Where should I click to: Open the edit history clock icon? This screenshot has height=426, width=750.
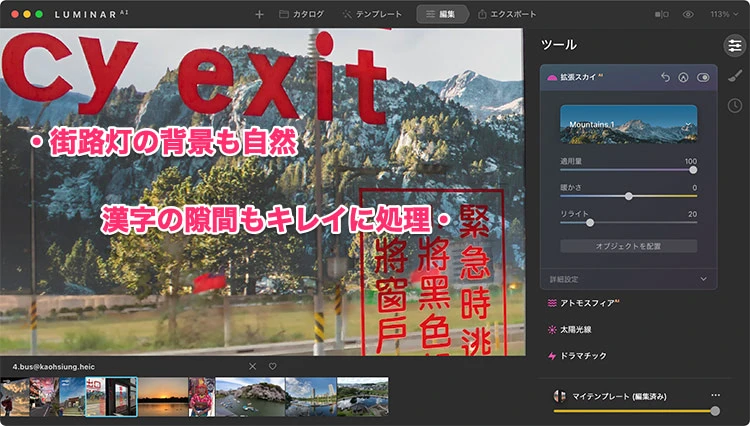tap(733, 105)
